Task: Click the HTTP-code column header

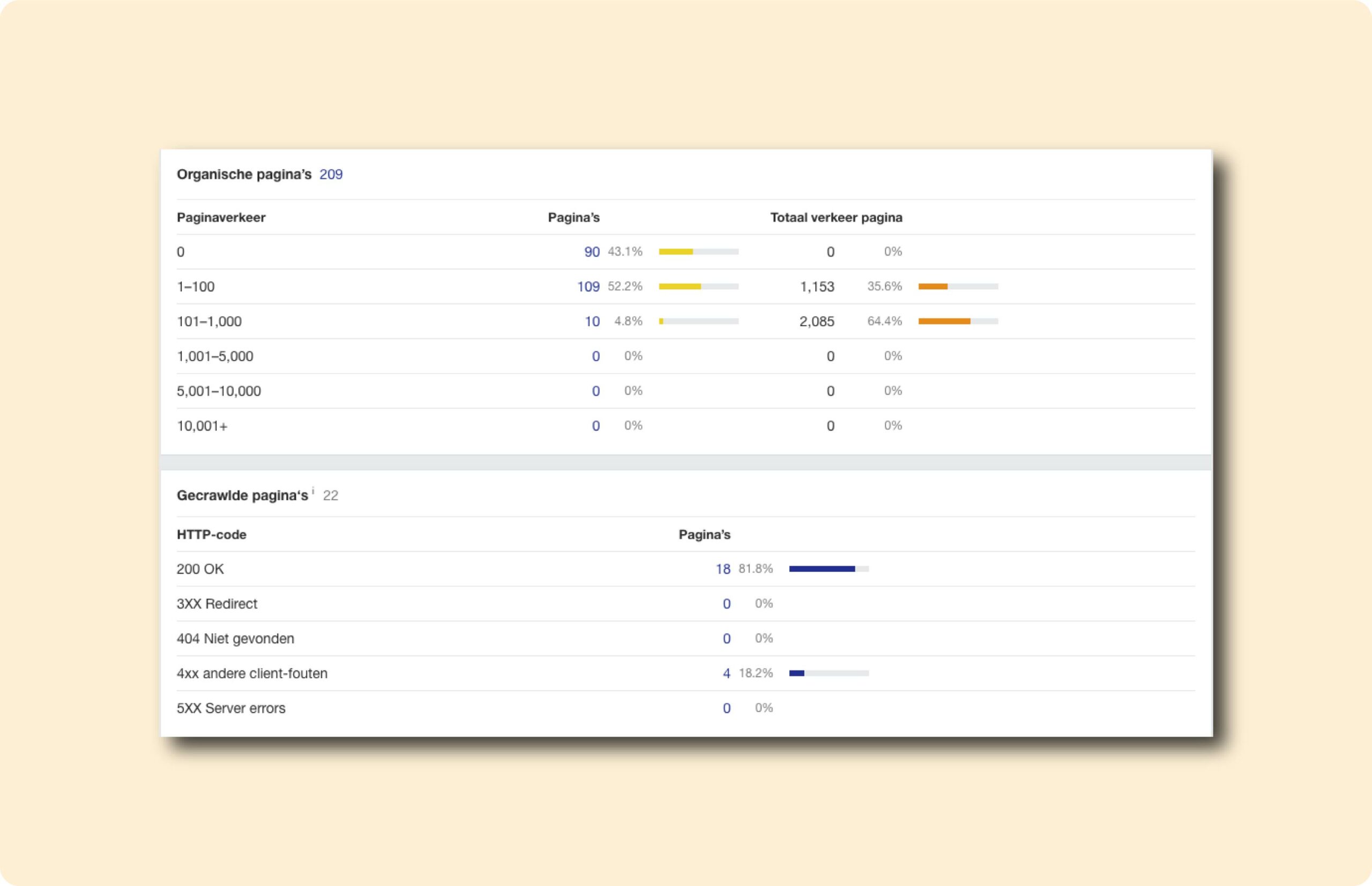Action: coord(211,535)
